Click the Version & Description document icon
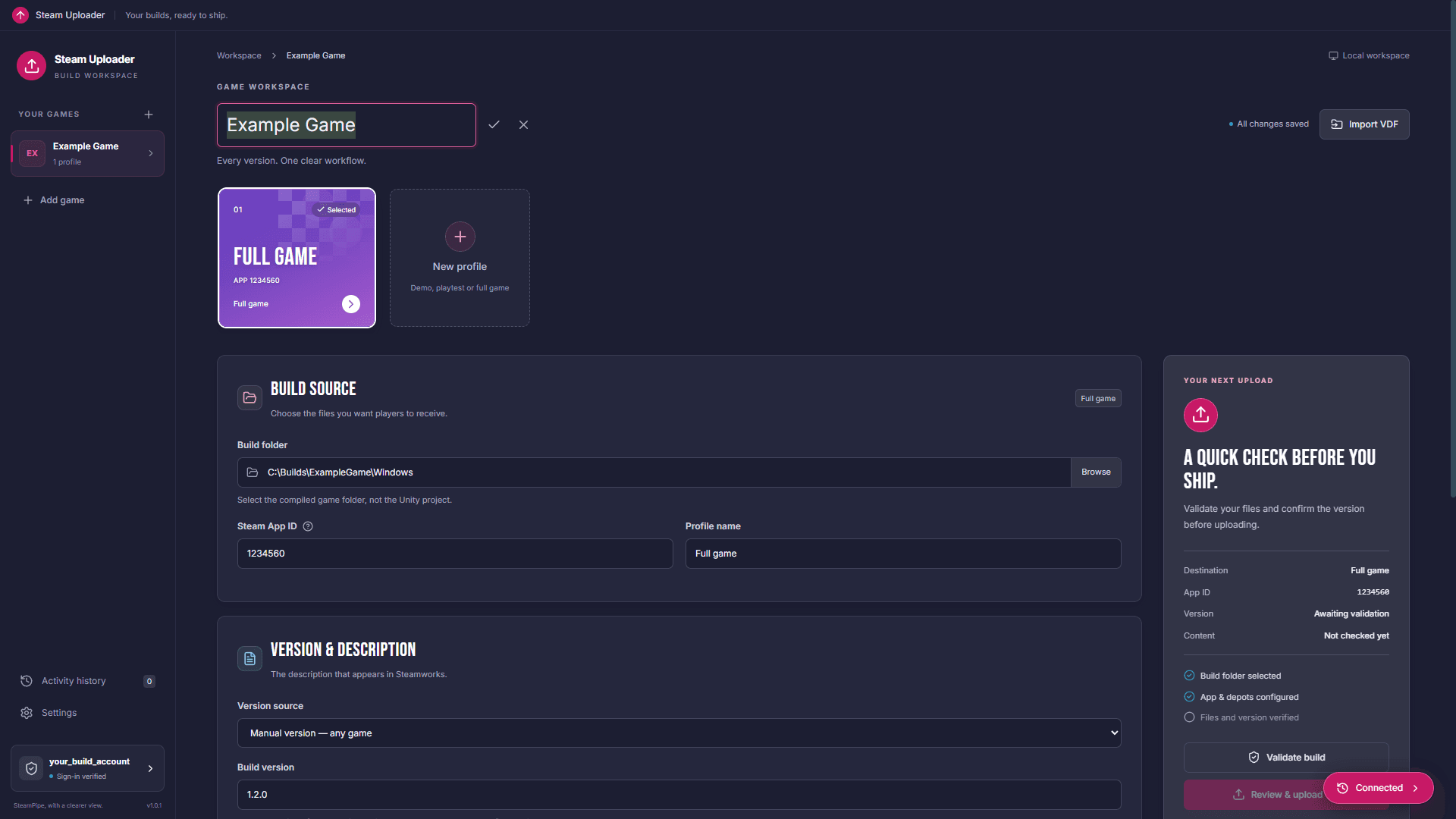1456x819 pixels. [x=249, y=658]
